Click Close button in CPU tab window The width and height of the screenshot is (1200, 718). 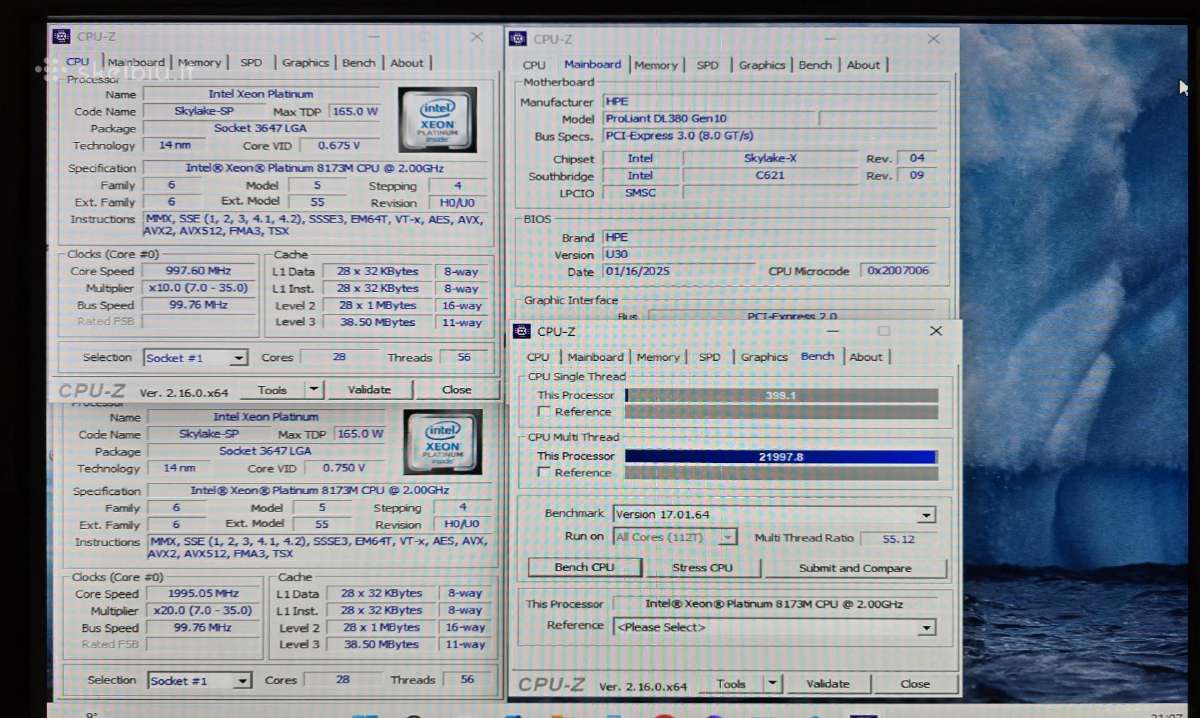point(457,390)
